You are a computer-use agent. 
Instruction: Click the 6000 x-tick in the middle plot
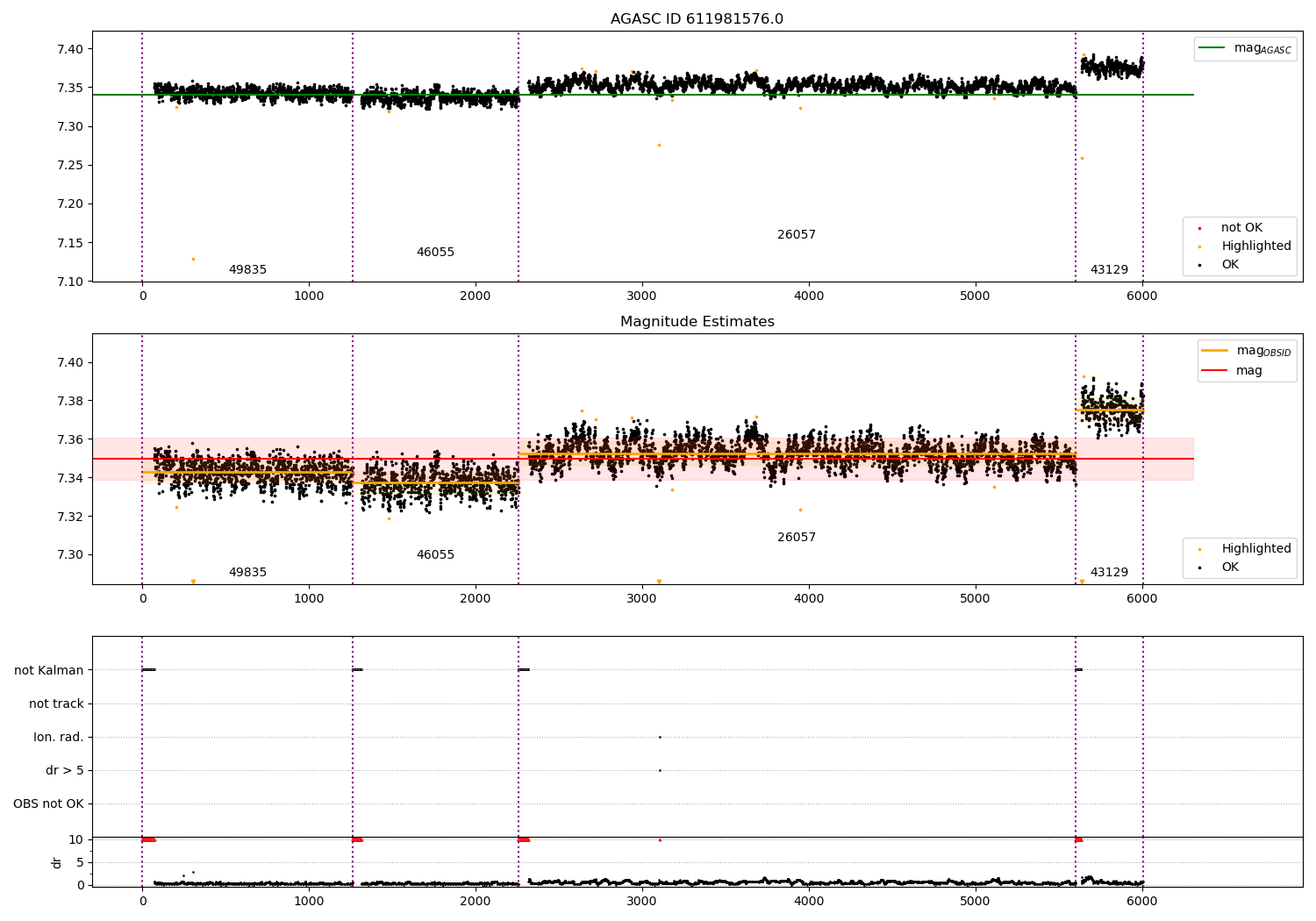click(x=1142, y=599)
